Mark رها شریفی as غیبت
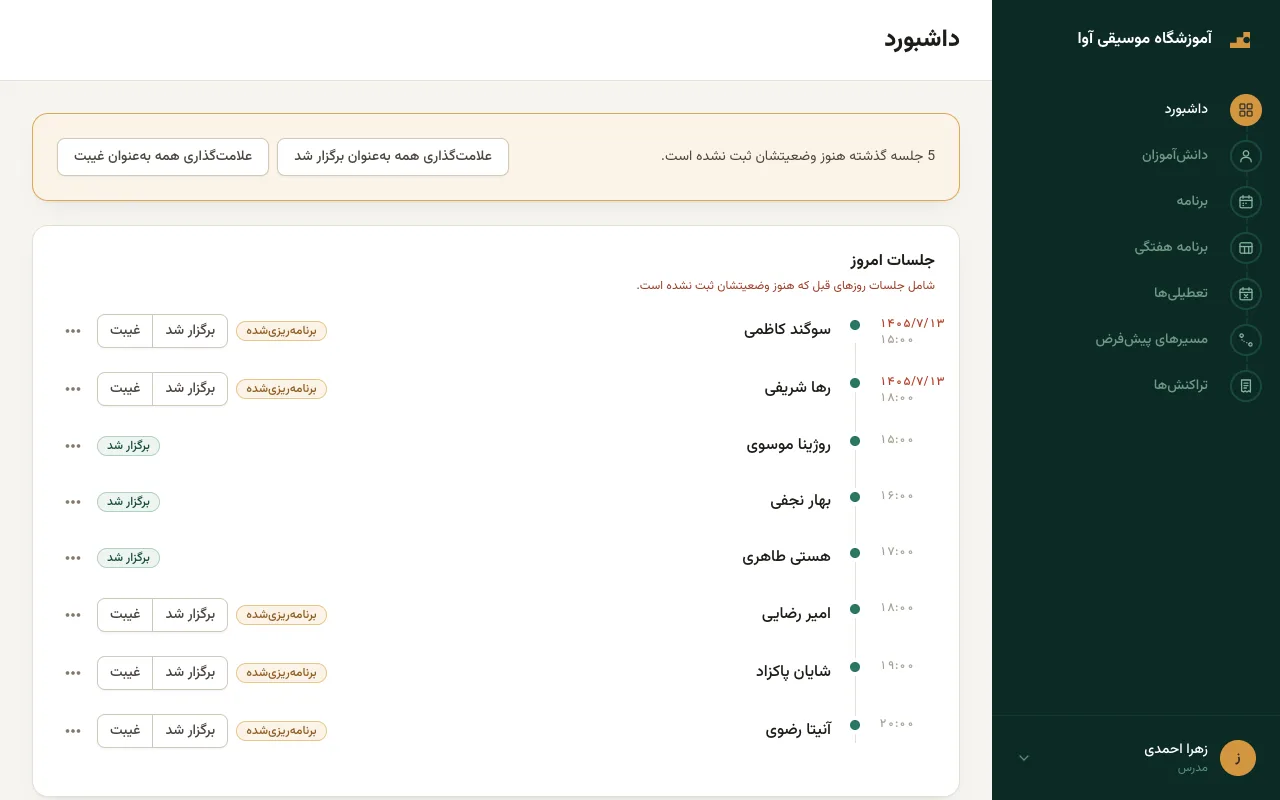1280x800 pixels. coord(125,389)
